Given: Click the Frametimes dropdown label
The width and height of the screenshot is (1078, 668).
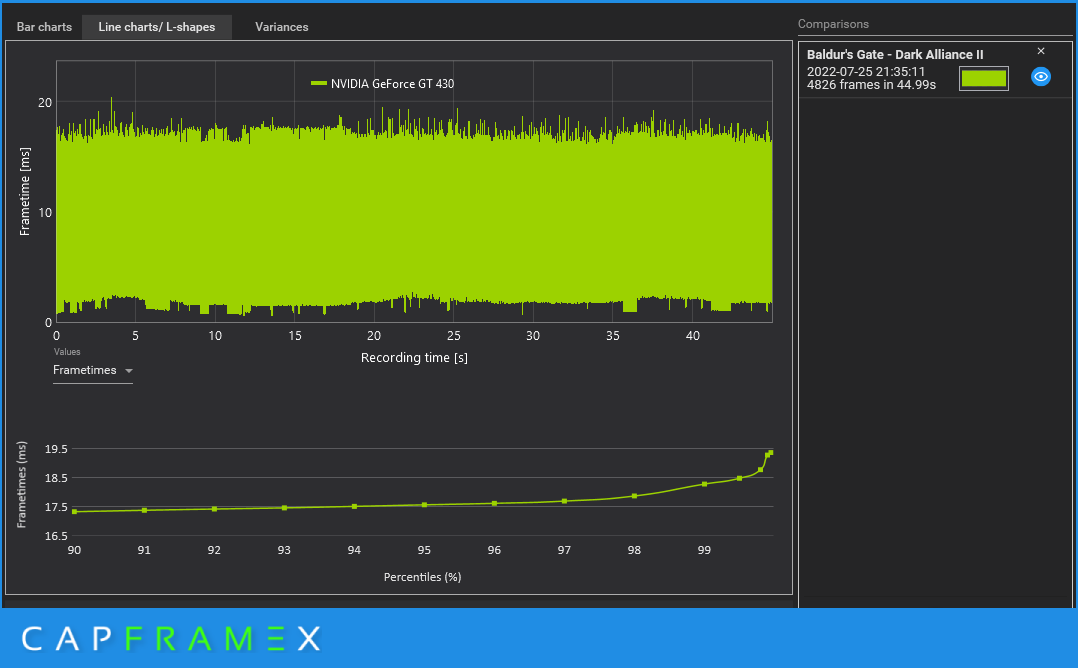Looking at the screenshot, I should 85,370.
